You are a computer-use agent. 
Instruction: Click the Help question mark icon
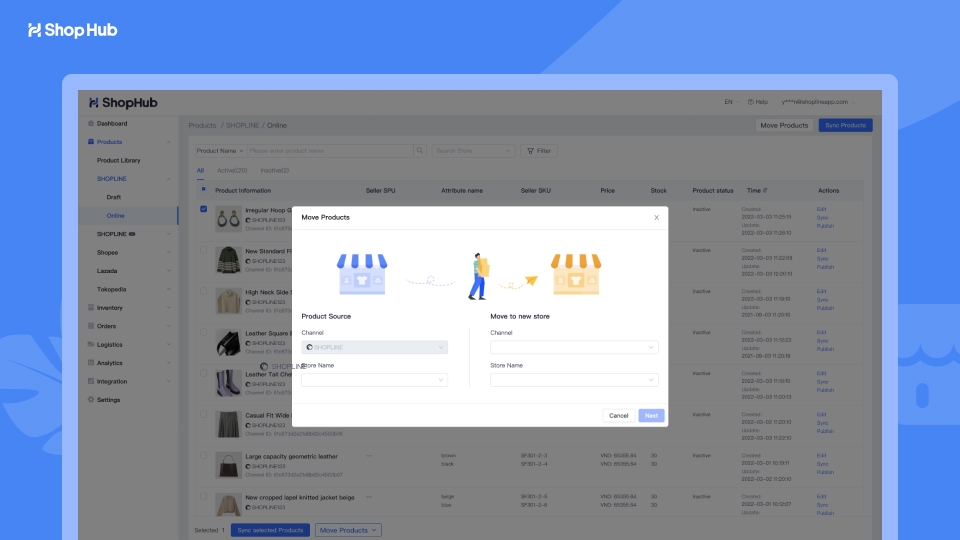click(x=752, y=102)
